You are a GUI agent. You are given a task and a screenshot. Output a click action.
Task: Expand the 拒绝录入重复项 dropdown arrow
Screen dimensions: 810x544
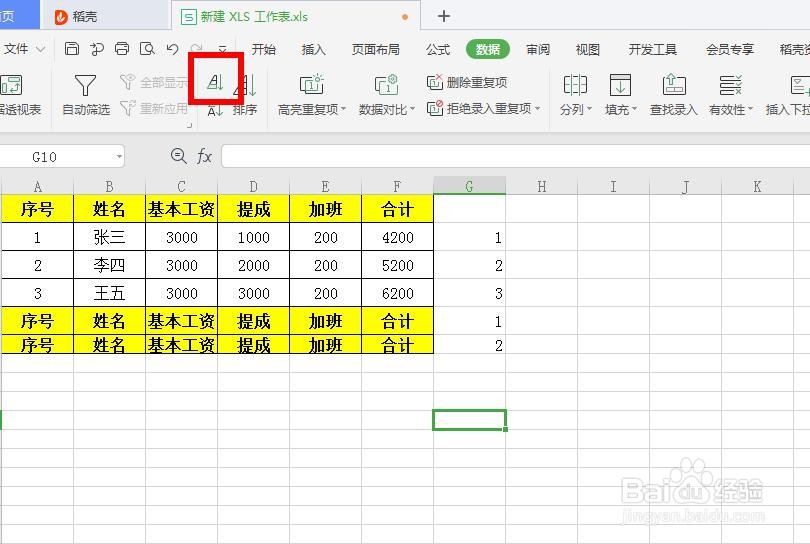point(538,108)
